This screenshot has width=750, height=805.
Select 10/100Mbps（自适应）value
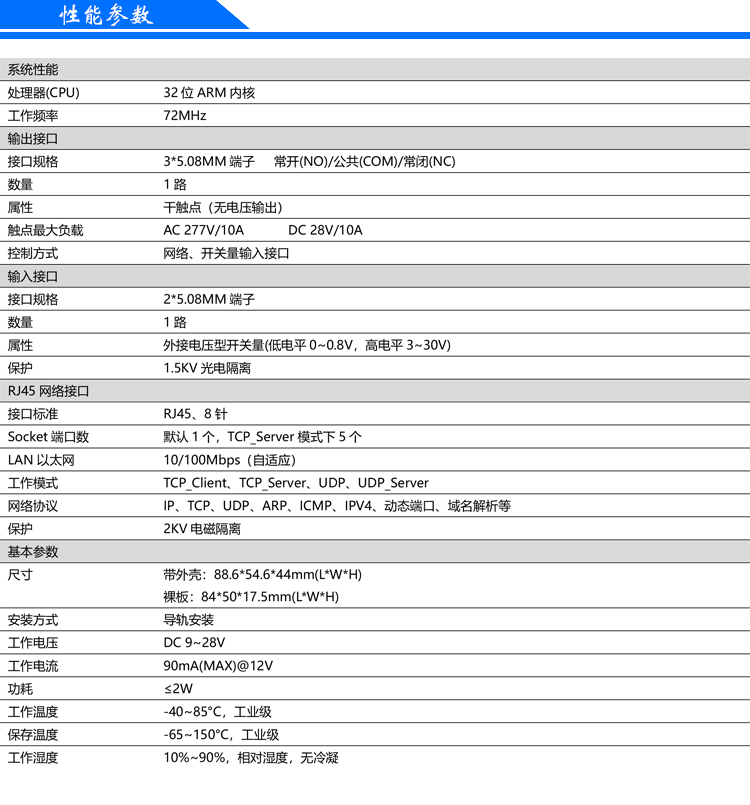coord(229,460)
